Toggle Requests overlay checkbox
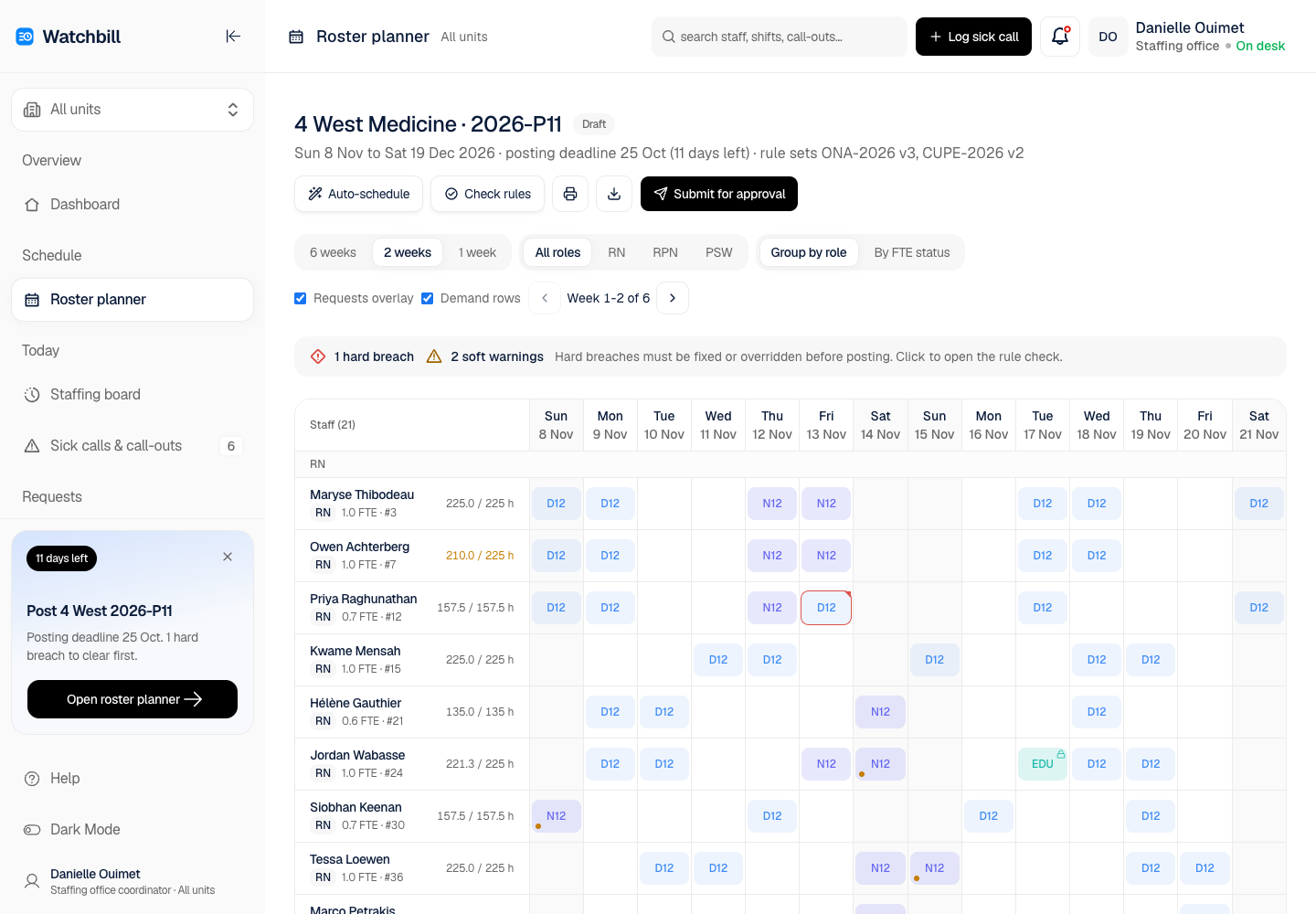Screen dimensions: 1316x914 pos(300,298)
